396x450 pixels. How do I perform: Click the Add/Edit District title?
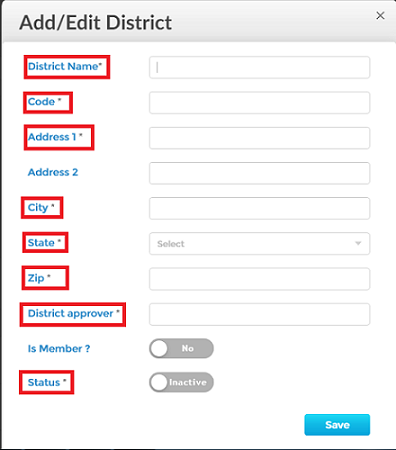(96, 23)
